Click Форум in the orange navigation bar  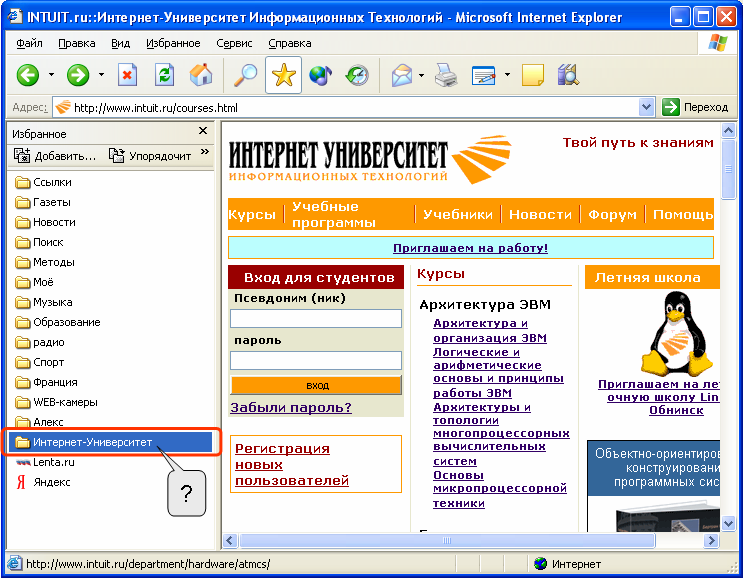click(x=612, y=215)
